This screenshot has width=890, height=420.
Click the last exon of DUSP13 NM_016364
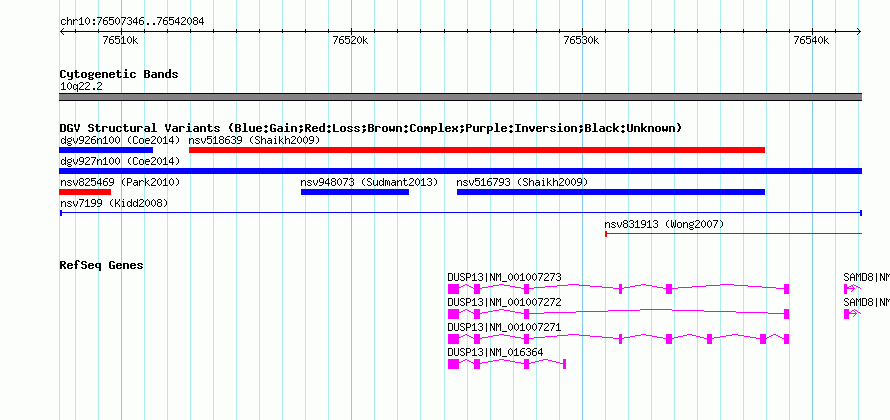pyautogui.click(x=564, y=364)
